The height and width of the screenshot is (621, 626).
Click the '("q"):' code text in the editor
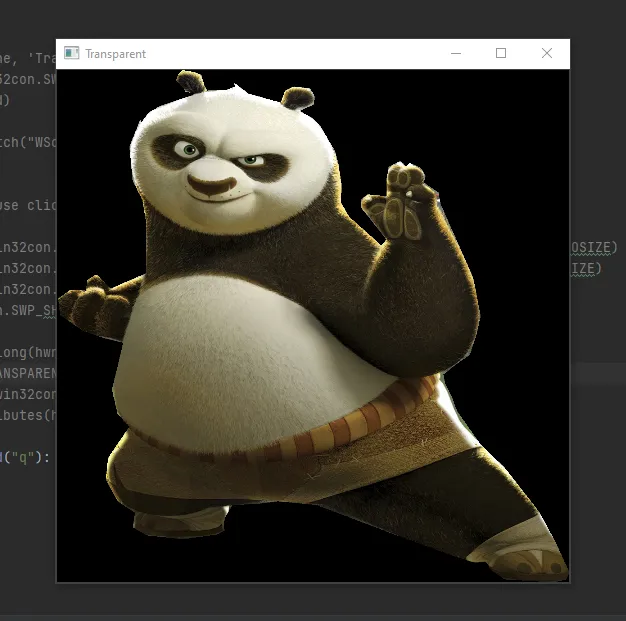(x=25, y=457)
